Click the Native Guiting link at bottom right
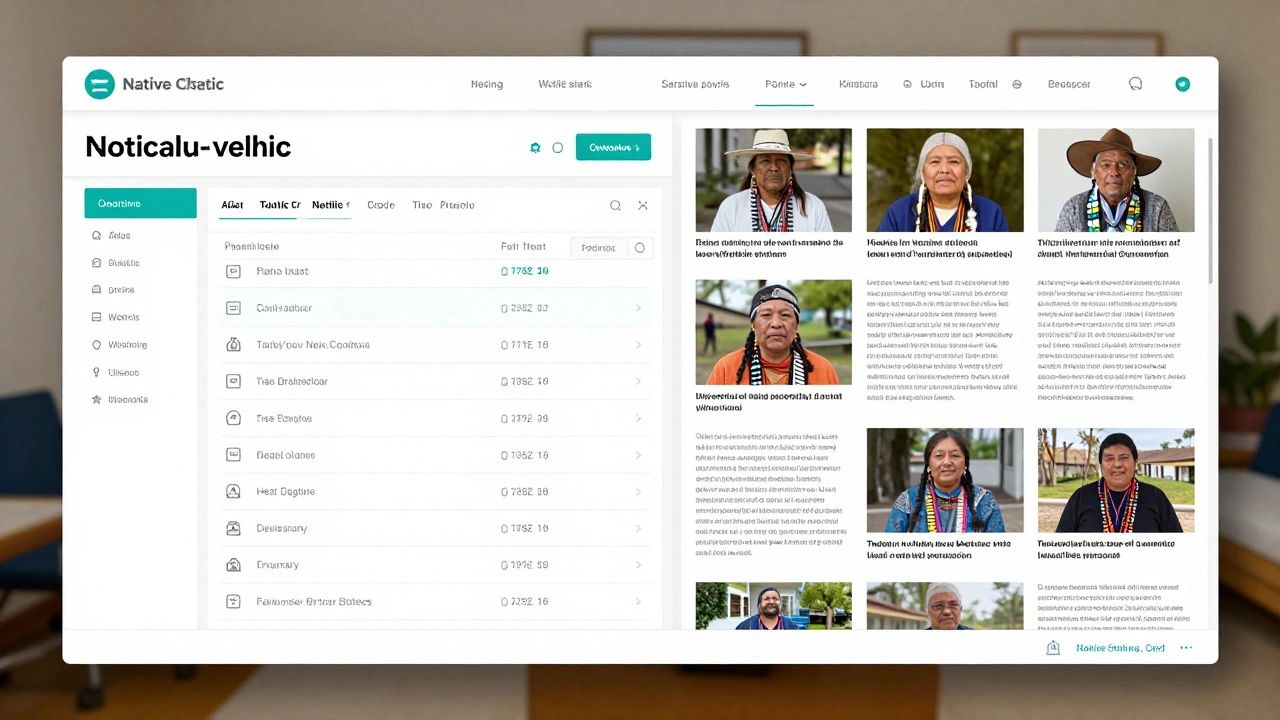The image size is (1280, 720). pos(1120,648)
